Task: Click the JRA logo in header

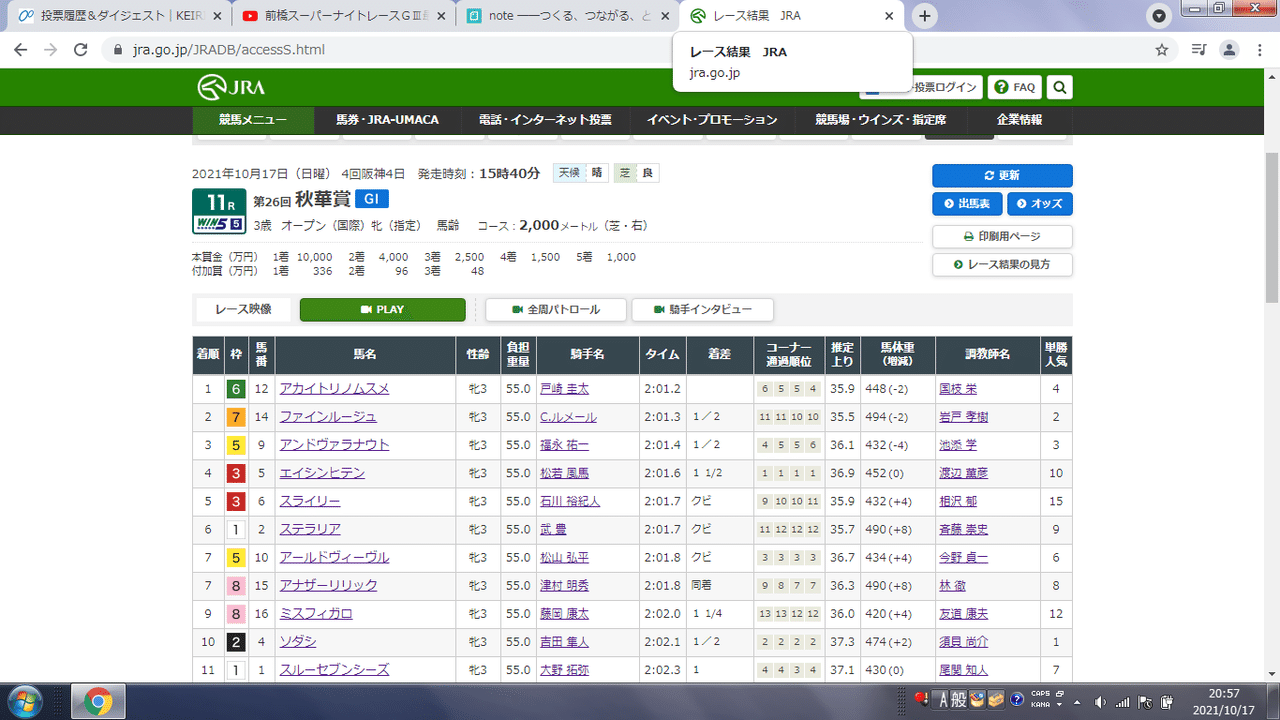Action: 231,88
